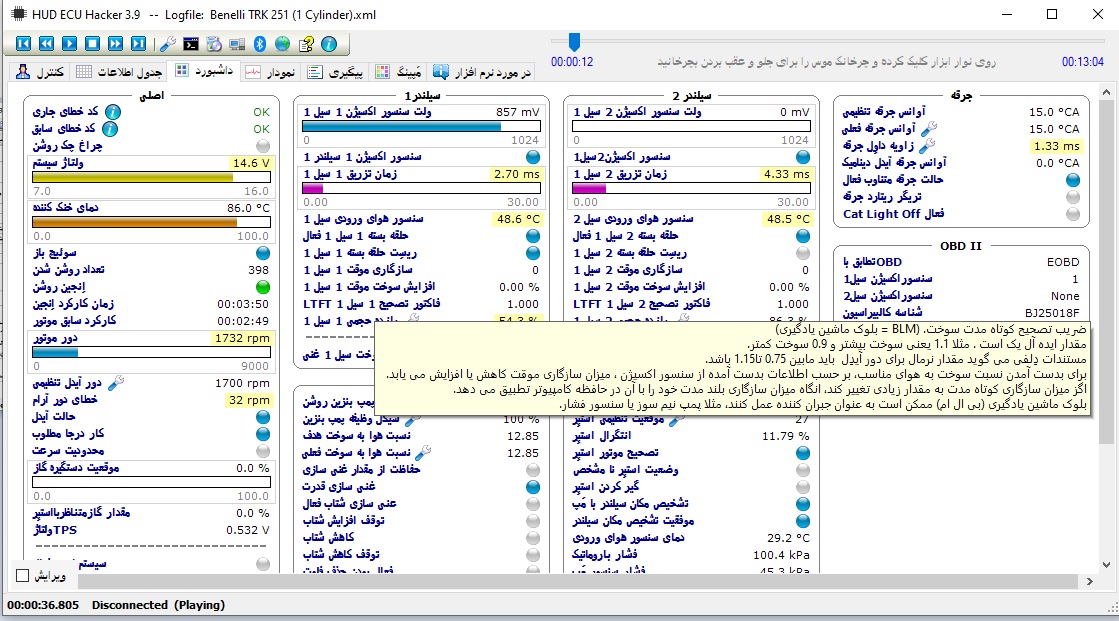Viewport: 1119px width, 621px height.
Task: Click the 1.33 ms dwell value
Action: (1056, 146)
